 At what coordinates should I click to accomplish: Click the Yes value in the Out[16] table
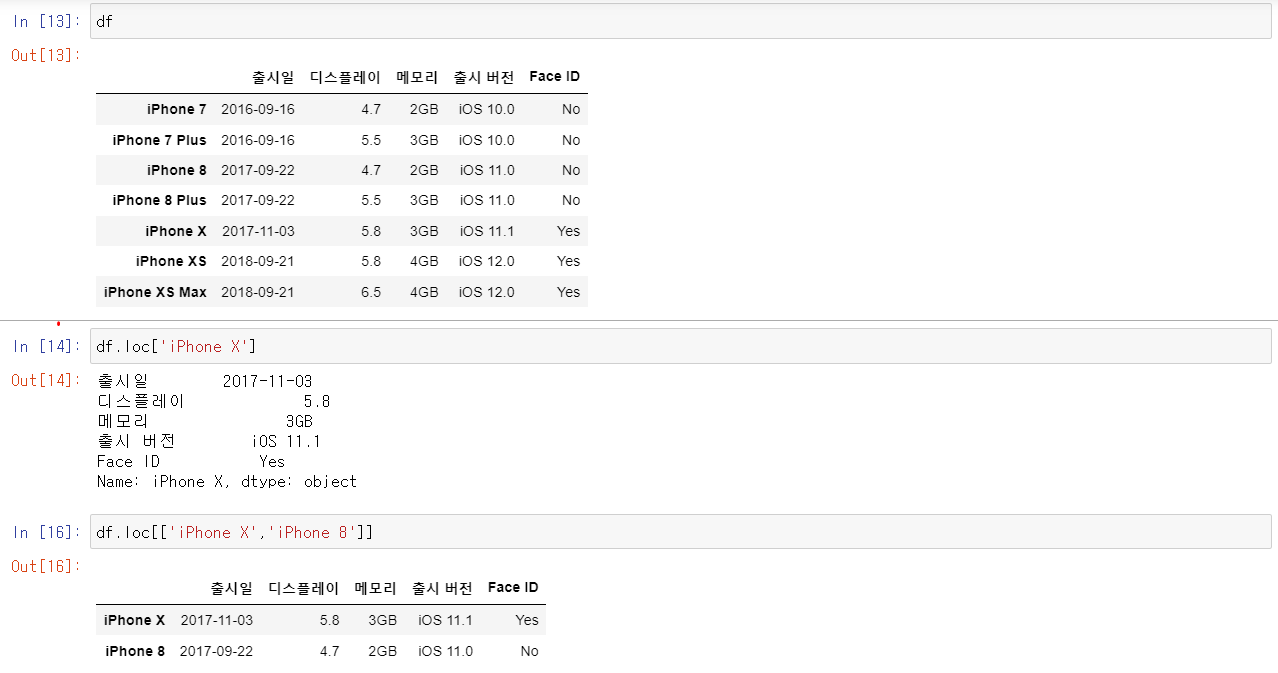[527, 620]
